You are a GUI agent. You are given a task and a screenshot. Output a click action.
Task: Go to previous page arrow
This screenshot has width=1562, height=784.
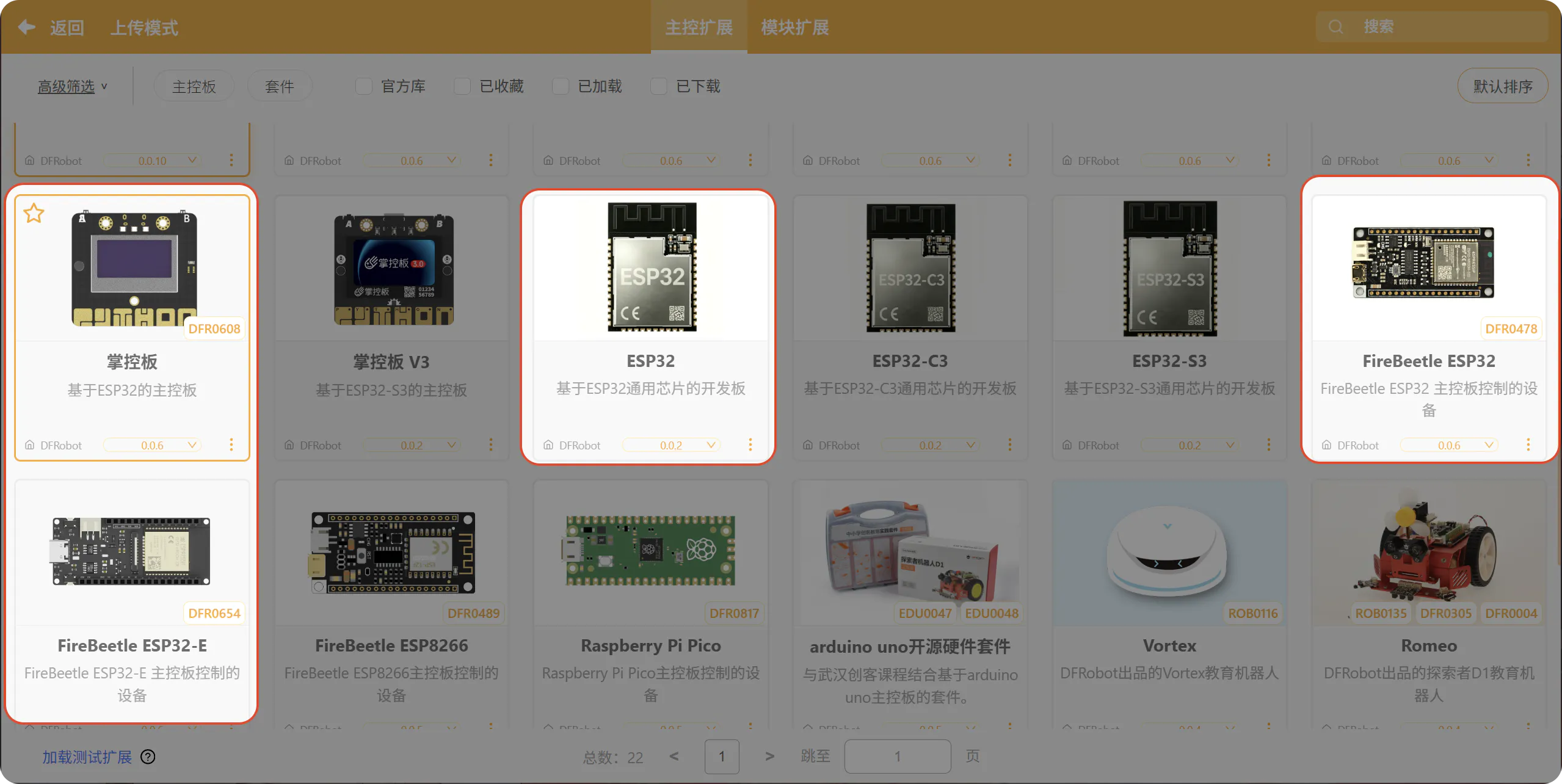[674, 757]
